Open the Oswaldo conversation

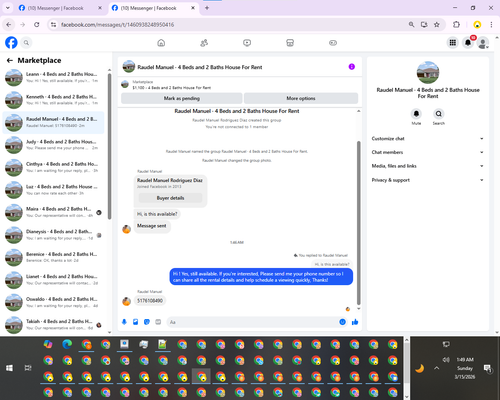(53, 302)
